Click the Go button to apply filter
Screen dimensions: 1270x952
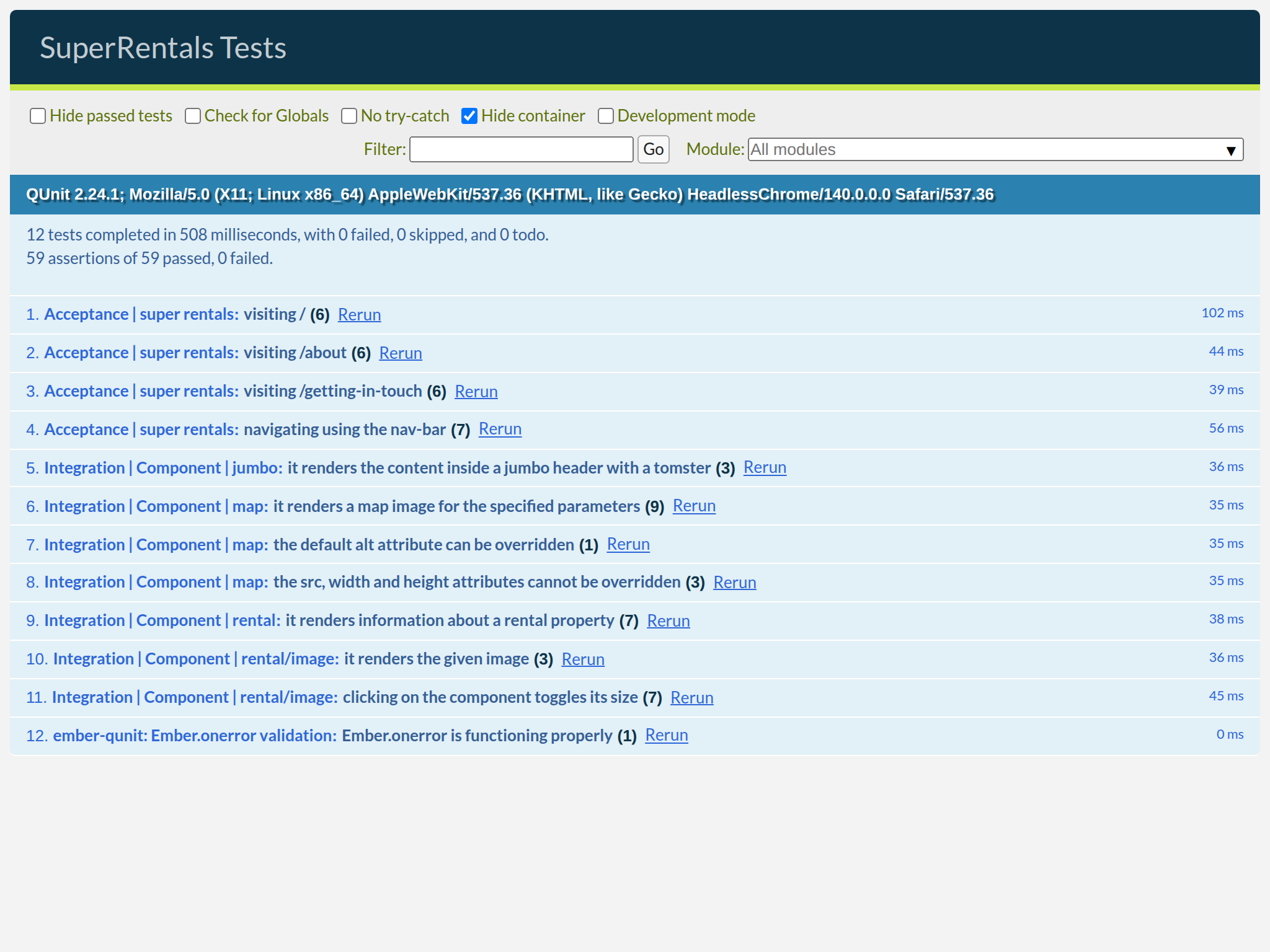pos(653,149)
